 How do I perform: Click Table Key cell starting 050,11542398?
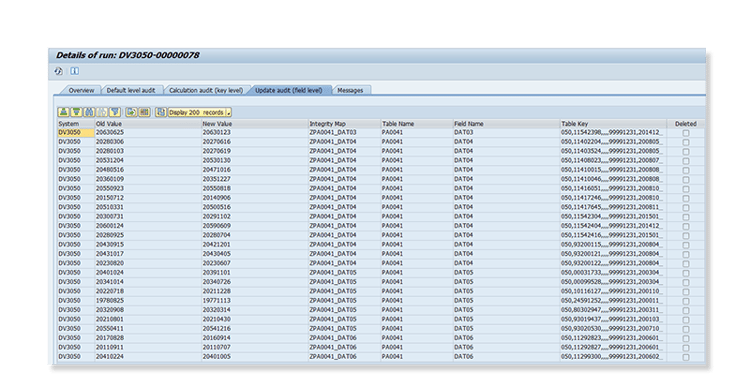coord(613,133)
